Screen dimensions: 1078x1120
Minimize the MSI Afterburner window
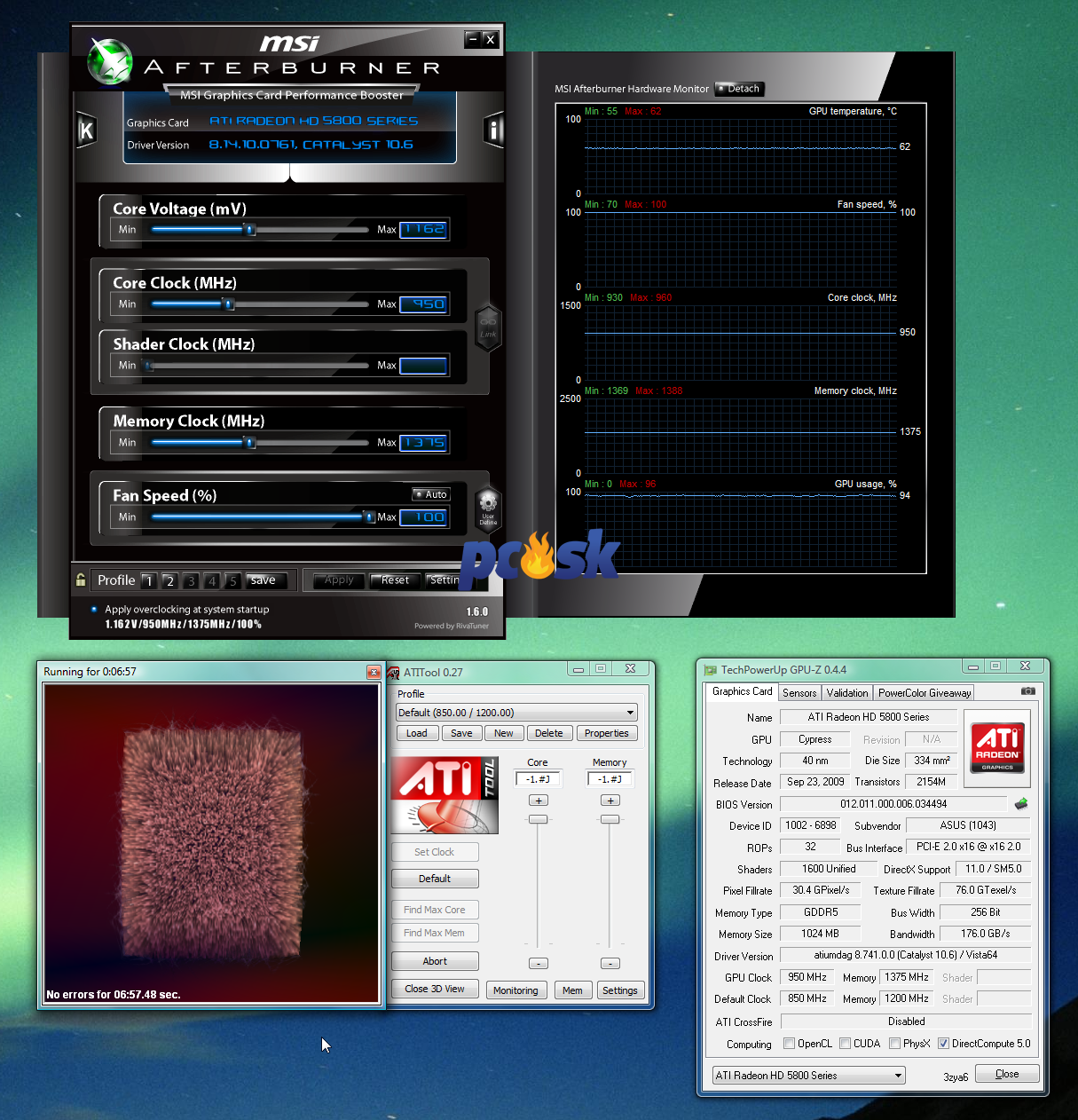click(x=473, y=39)
